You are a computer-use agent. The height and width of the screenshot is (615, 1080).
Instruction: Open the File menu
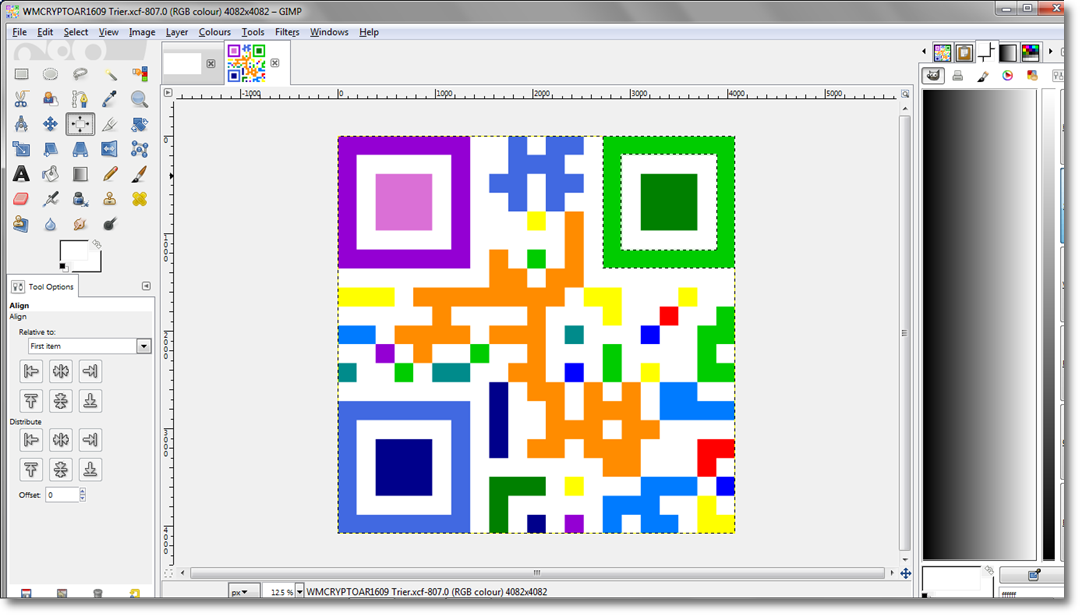click(19, 32)
